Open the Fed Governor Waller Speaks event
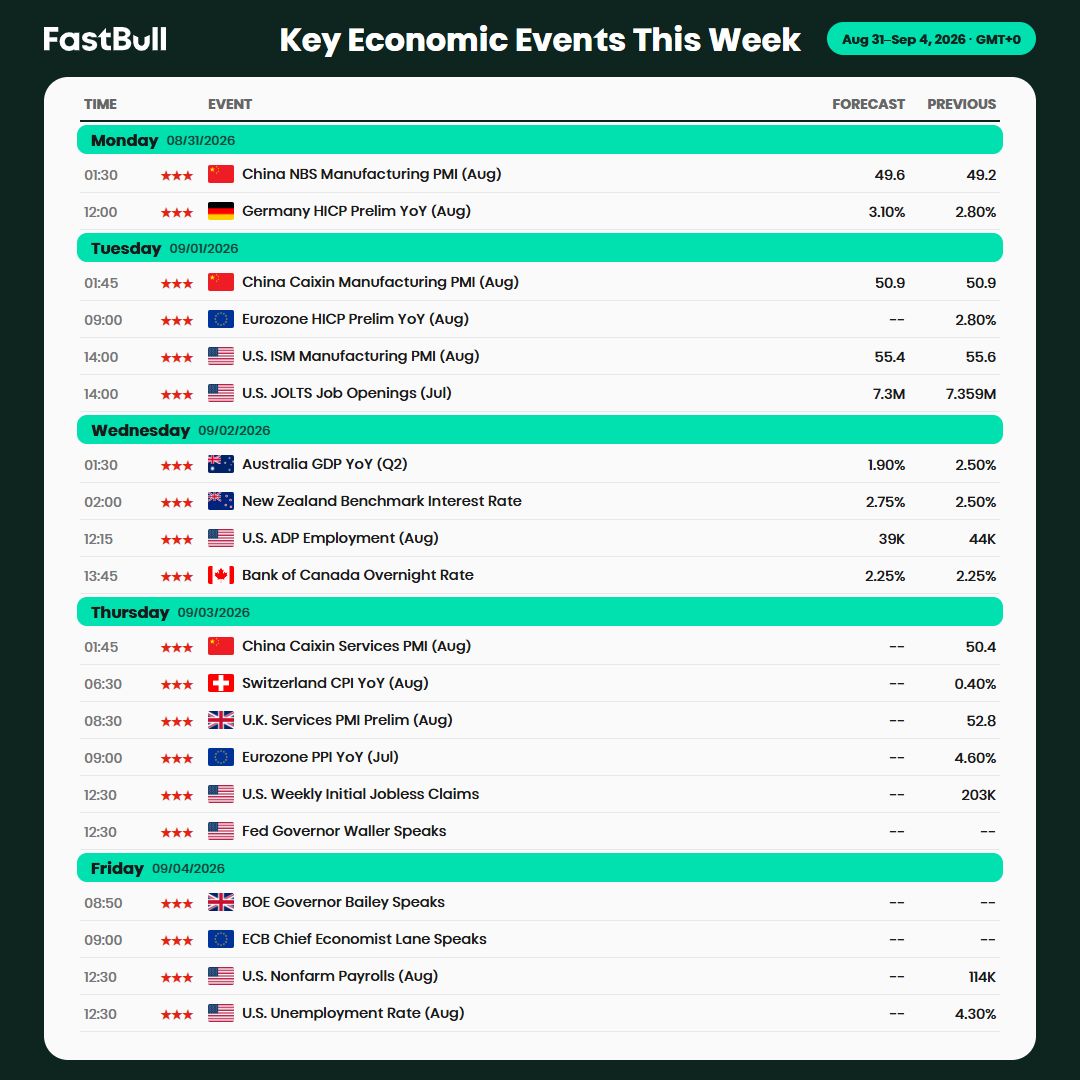The image size is (1080, 1080). pyautogui.click(x=539, y=831)
